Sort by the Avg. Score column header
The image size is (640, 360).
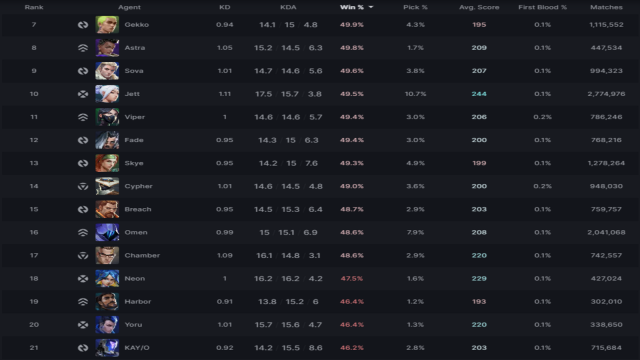coord(479,7)
